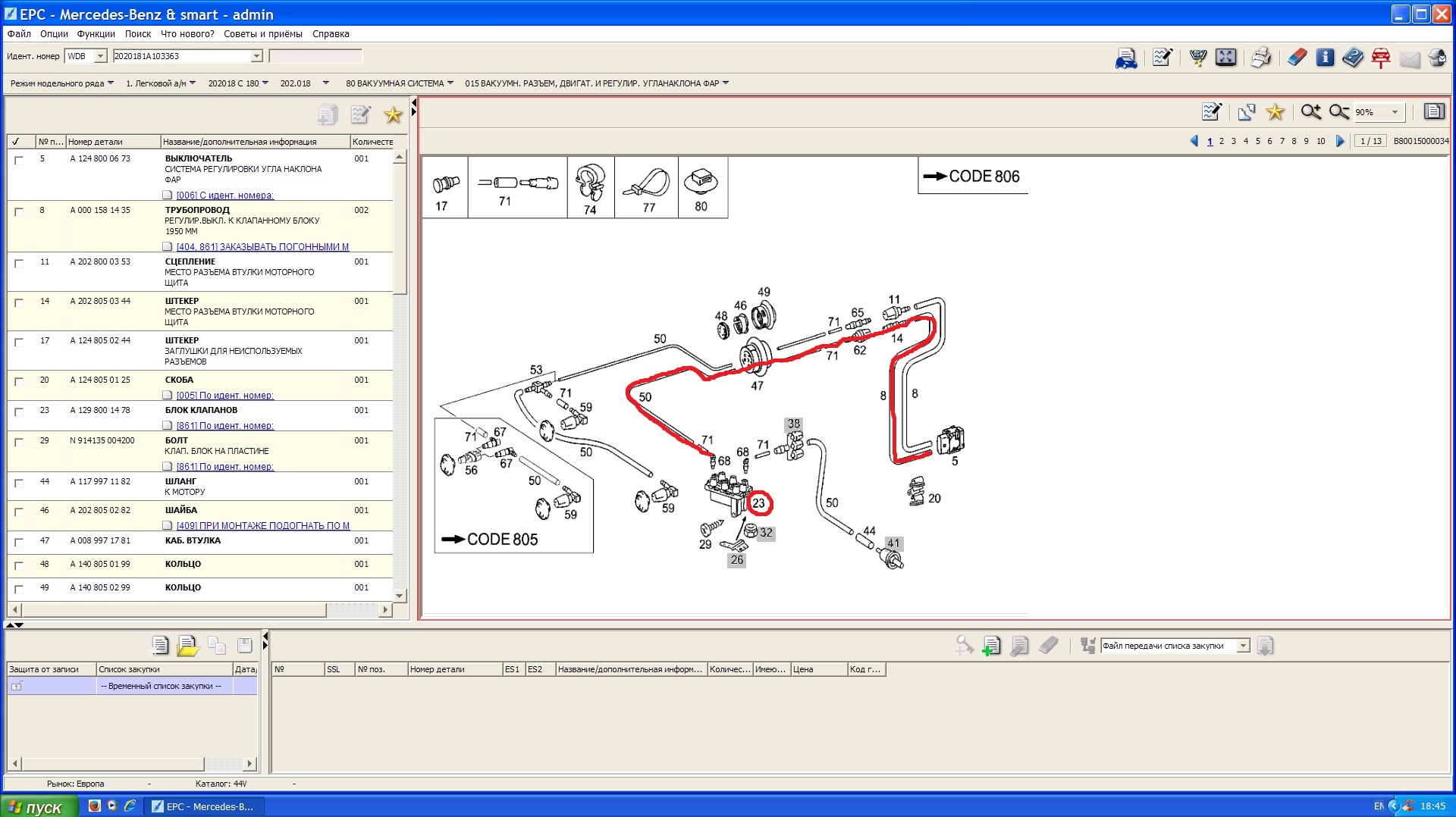This screenshot has height=817, width=1456.
Task: Check the box for КАБ. ВТУЛКА row
Action: point(19,542)
